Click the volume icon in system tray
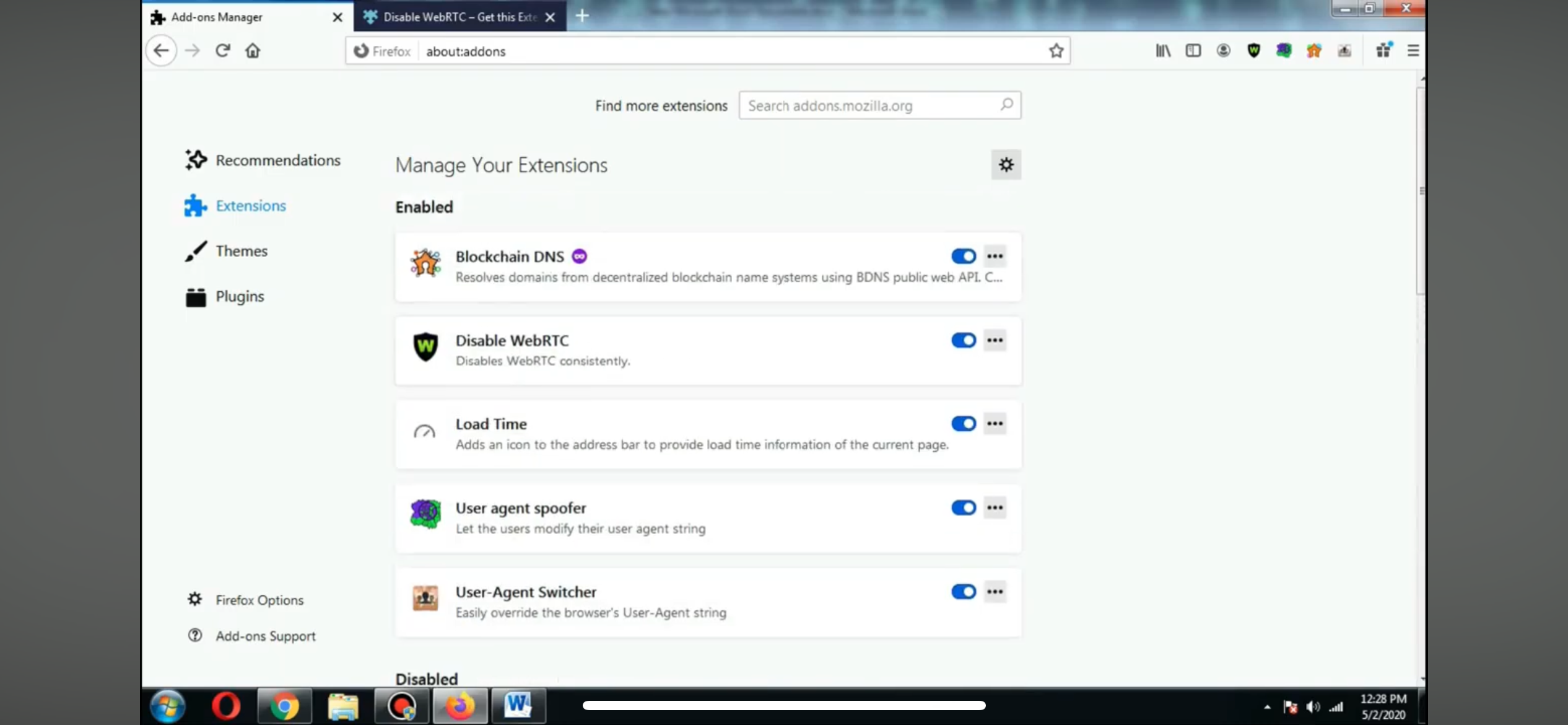Viewport: 1568px width, 725px height. [1313, 706]
